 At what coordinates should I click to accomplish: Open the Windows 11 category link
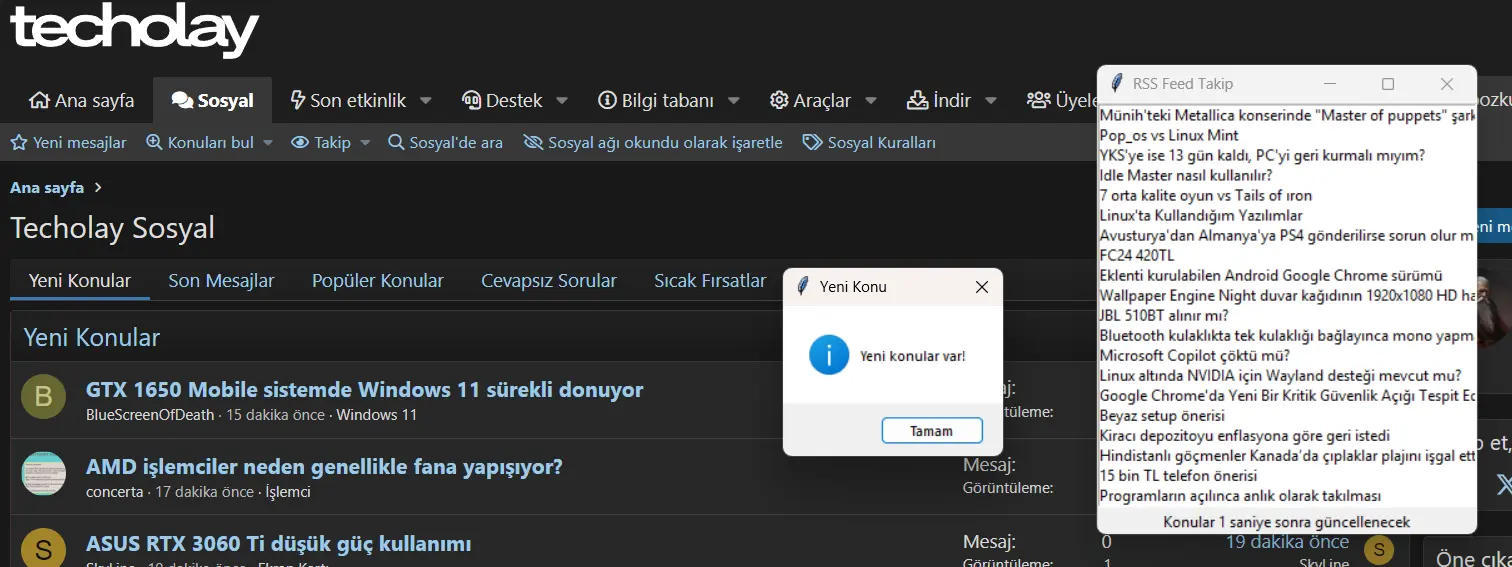376,414
